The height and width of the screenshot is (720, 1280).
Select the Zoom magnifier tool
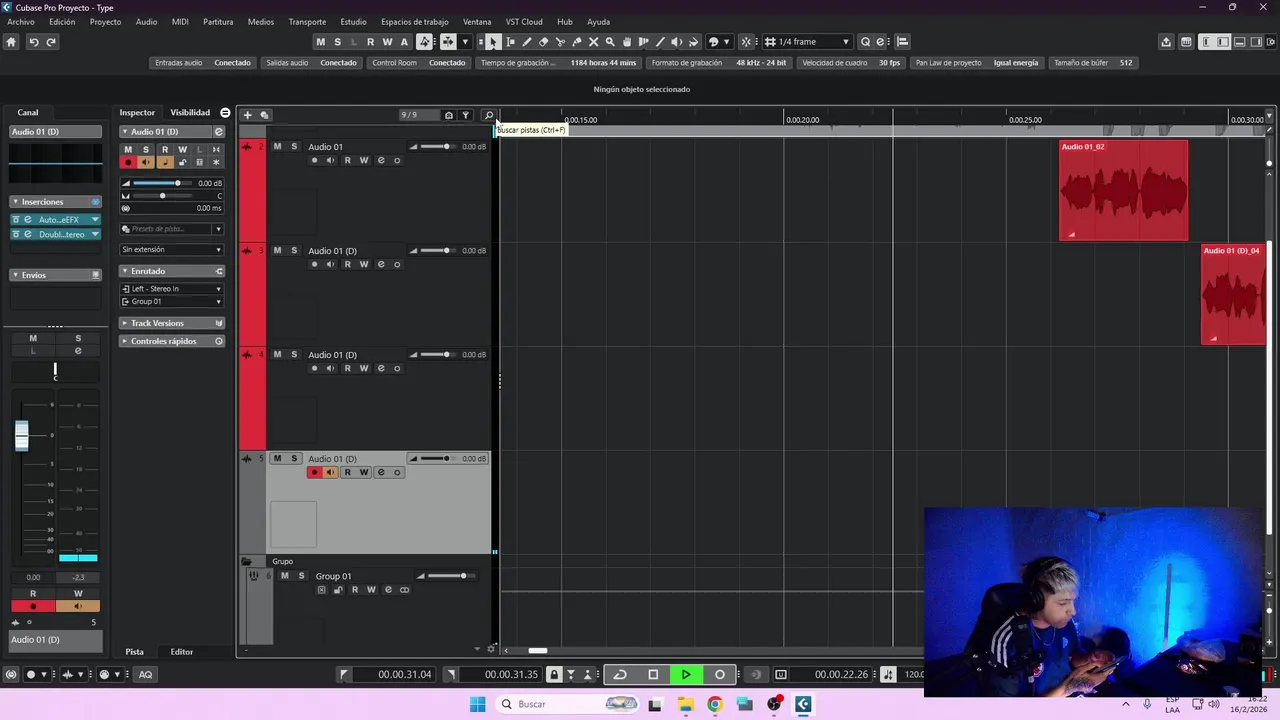[610, 42]
